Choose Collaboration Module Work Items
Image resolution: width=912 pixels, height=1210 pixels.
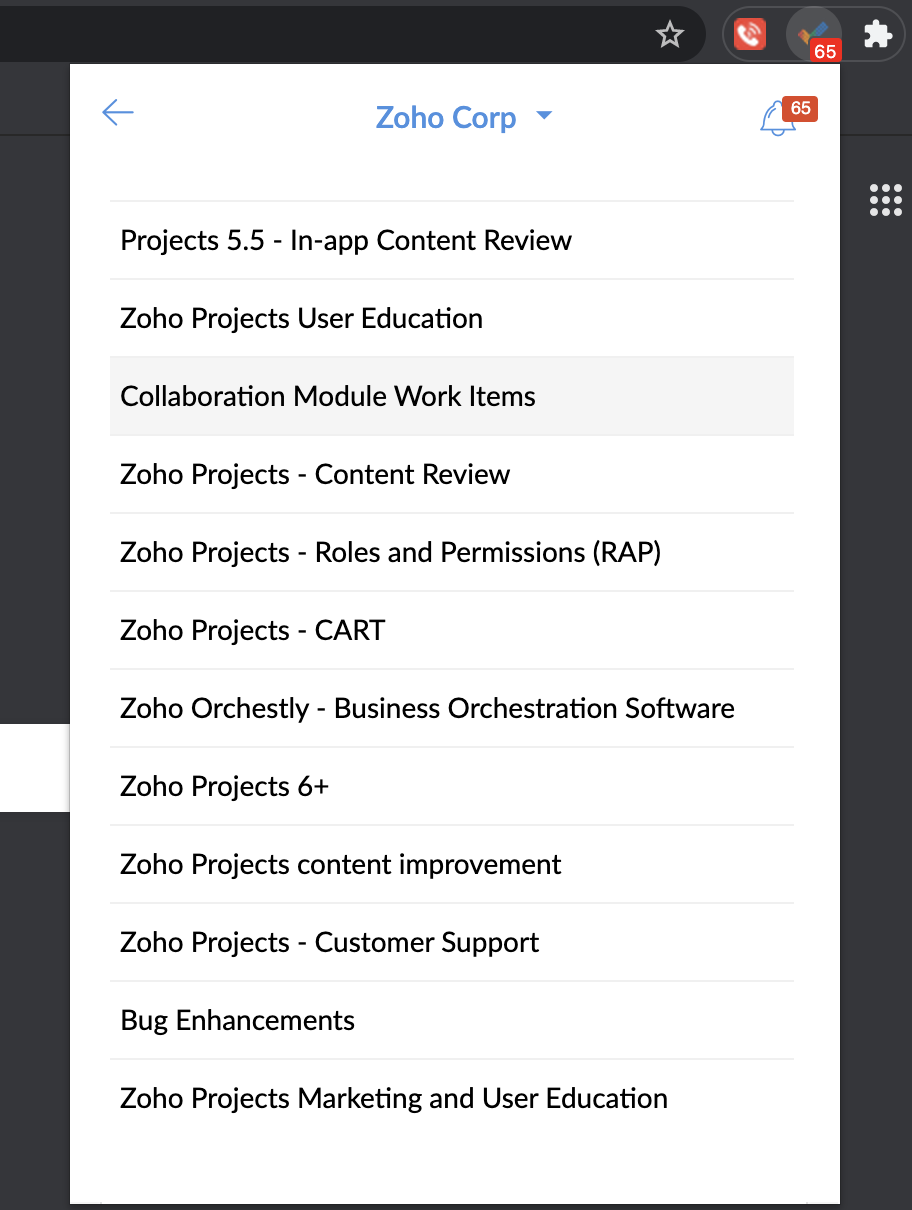click(x=452, y=396)
